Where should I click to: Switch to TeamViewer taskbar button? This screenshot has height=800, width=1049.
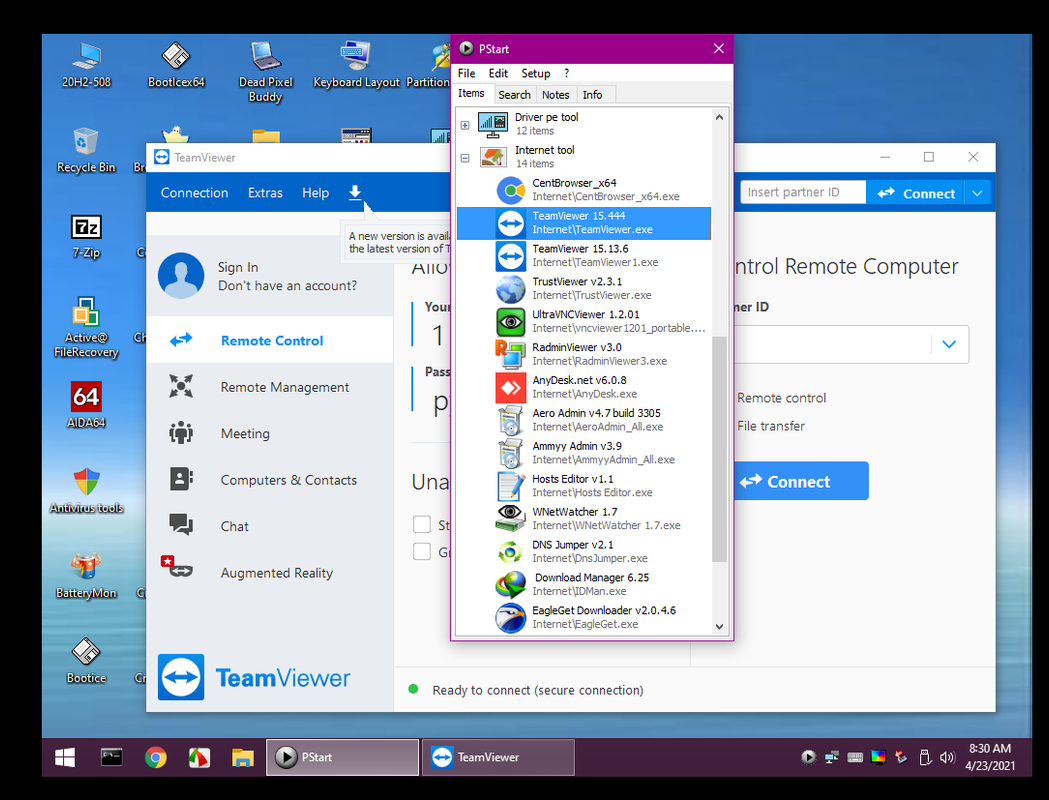point(498,757)
